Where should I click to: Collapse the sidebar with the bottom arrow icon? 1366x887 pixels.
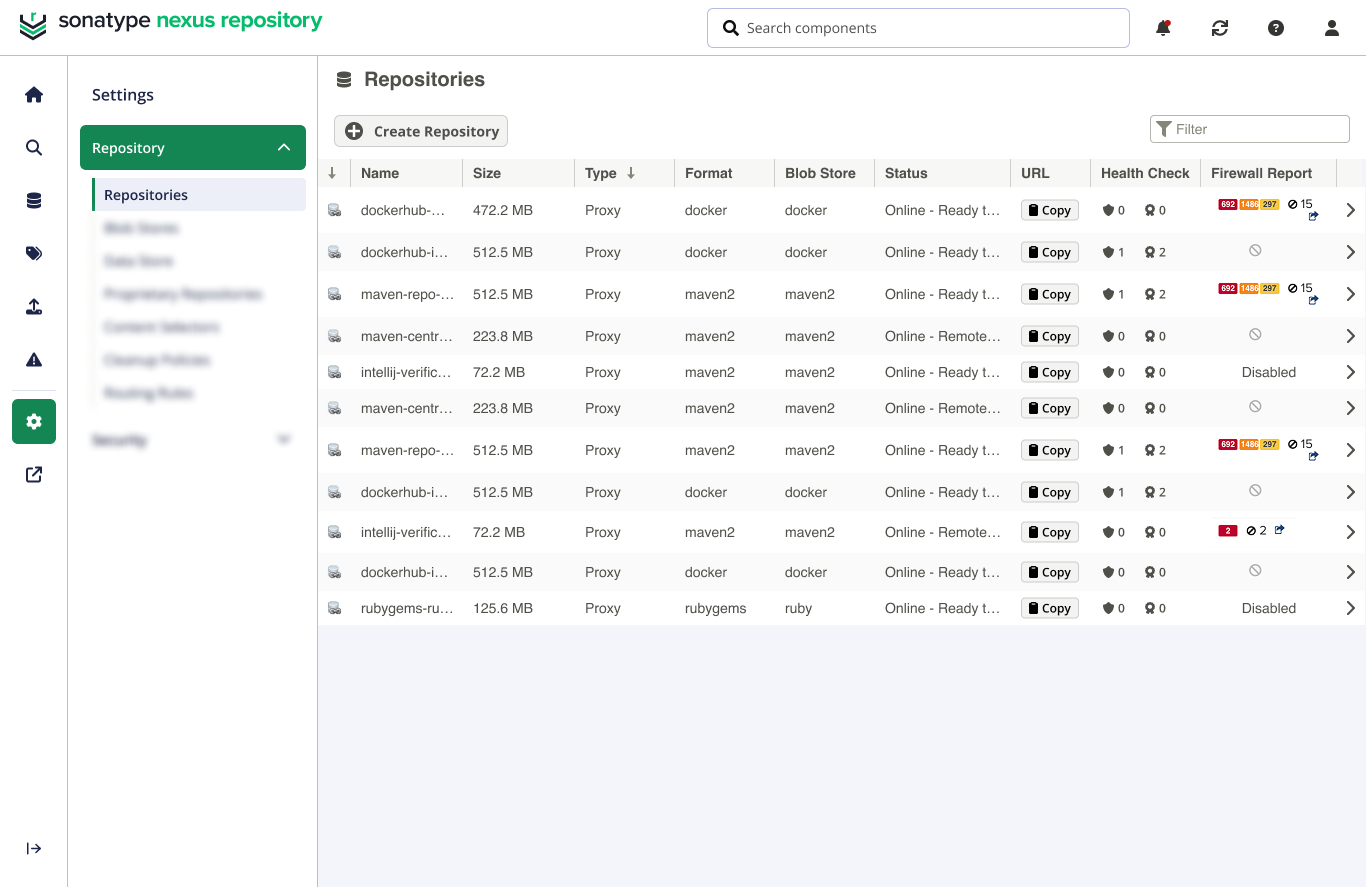pyautogui.click(x=33, y=848)
